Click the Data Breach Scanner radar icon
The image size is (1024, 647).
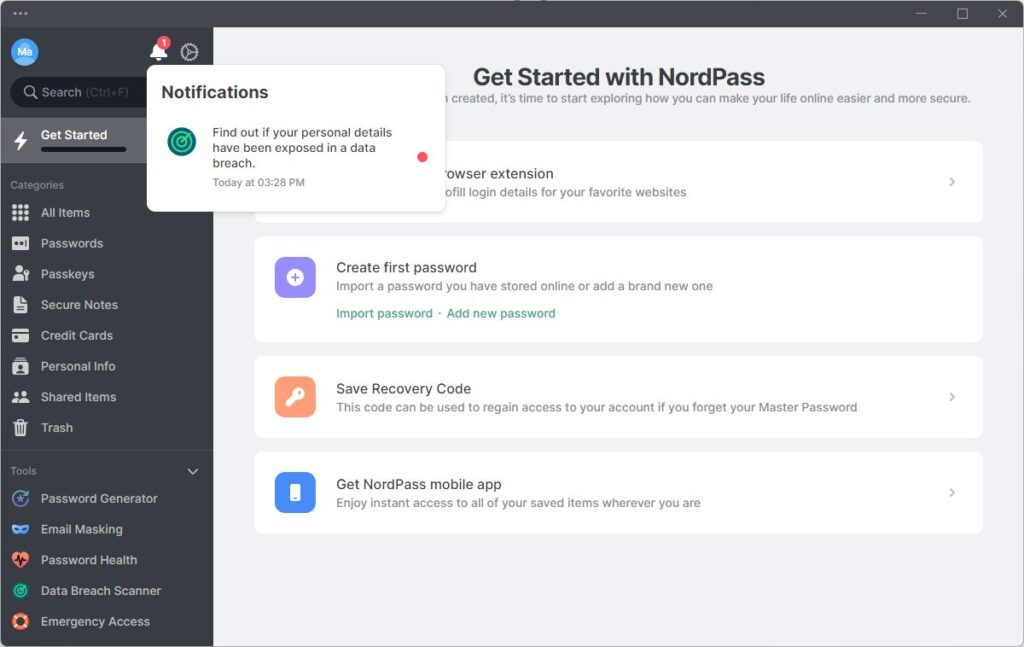click(20, 590)
